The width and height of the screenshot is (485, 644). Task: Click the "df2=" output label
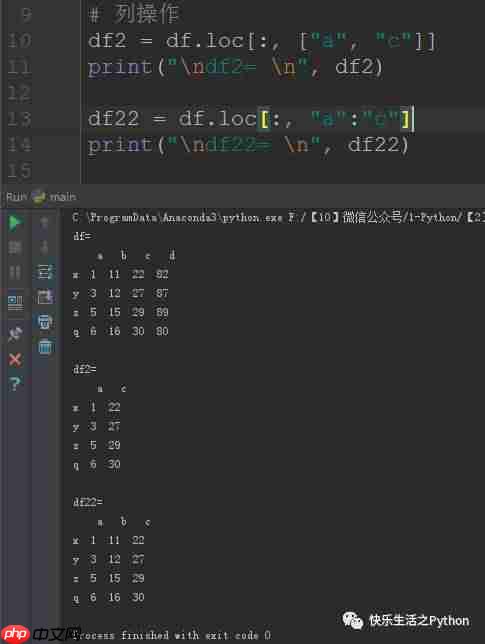pyautogui.click(x=85, y=369)
